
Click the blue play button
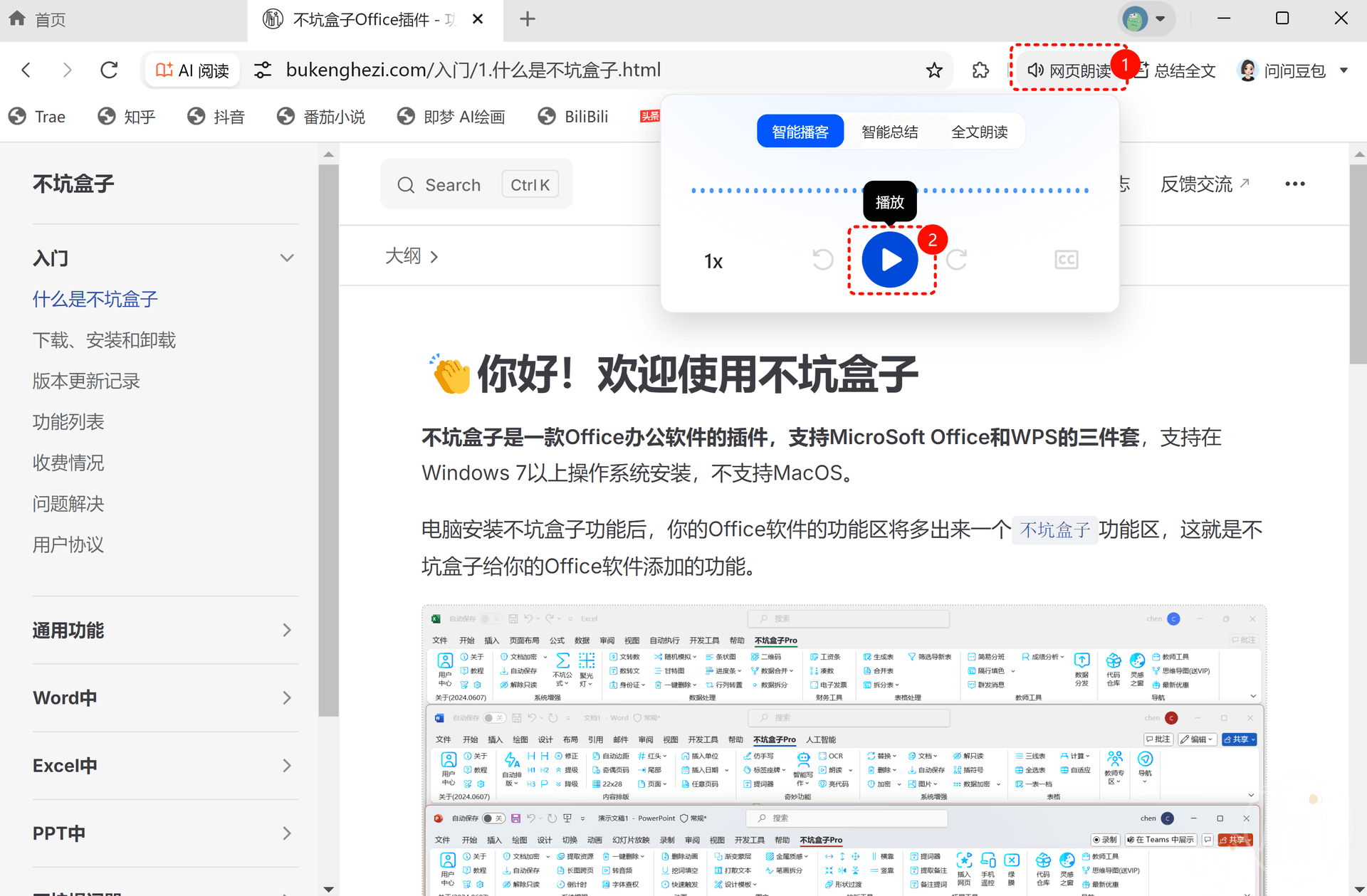[x=890, y=260]
